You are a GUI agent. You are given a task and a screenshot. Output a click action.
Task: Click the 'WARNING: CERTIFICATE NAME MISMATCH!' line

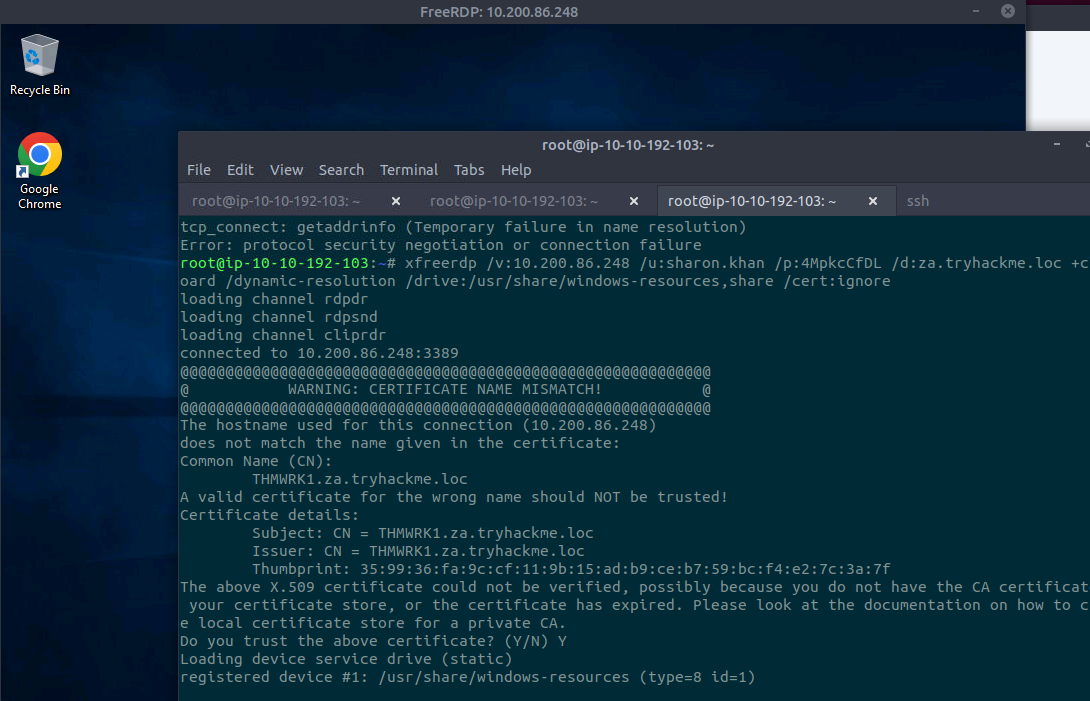click(x=445, y=389)
